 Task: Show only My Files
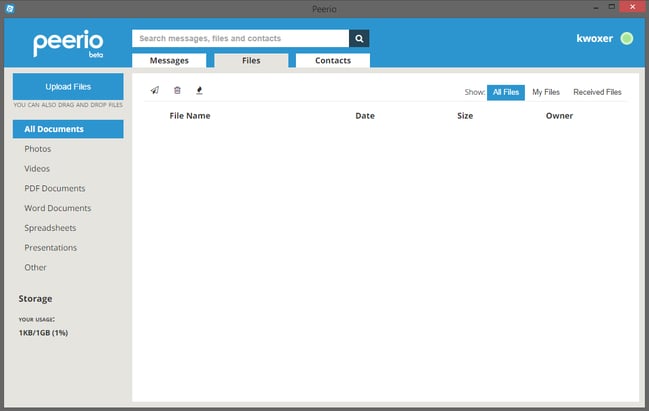tap(546, 92)
